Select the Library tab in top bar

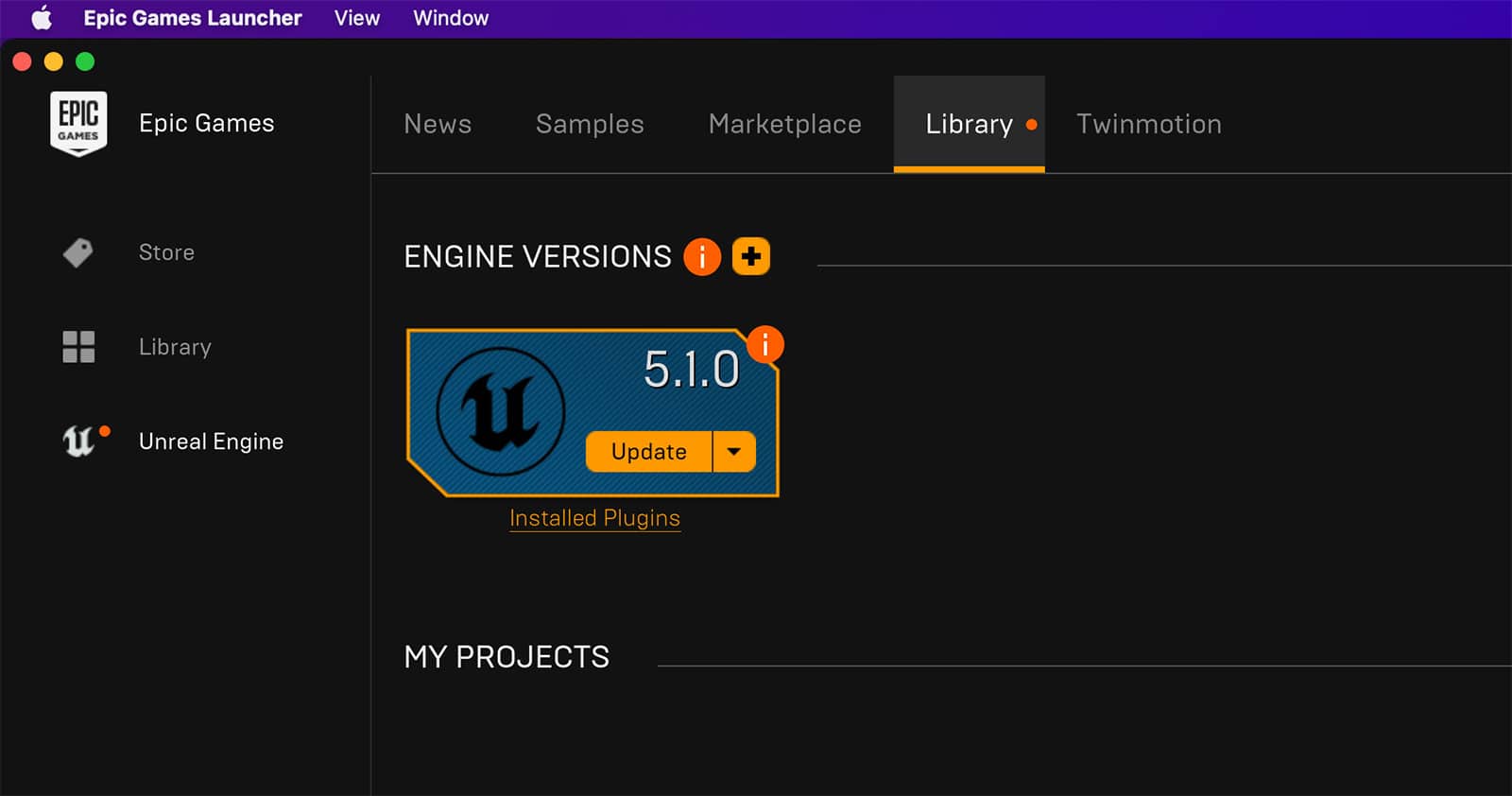[x=970, y=124]
